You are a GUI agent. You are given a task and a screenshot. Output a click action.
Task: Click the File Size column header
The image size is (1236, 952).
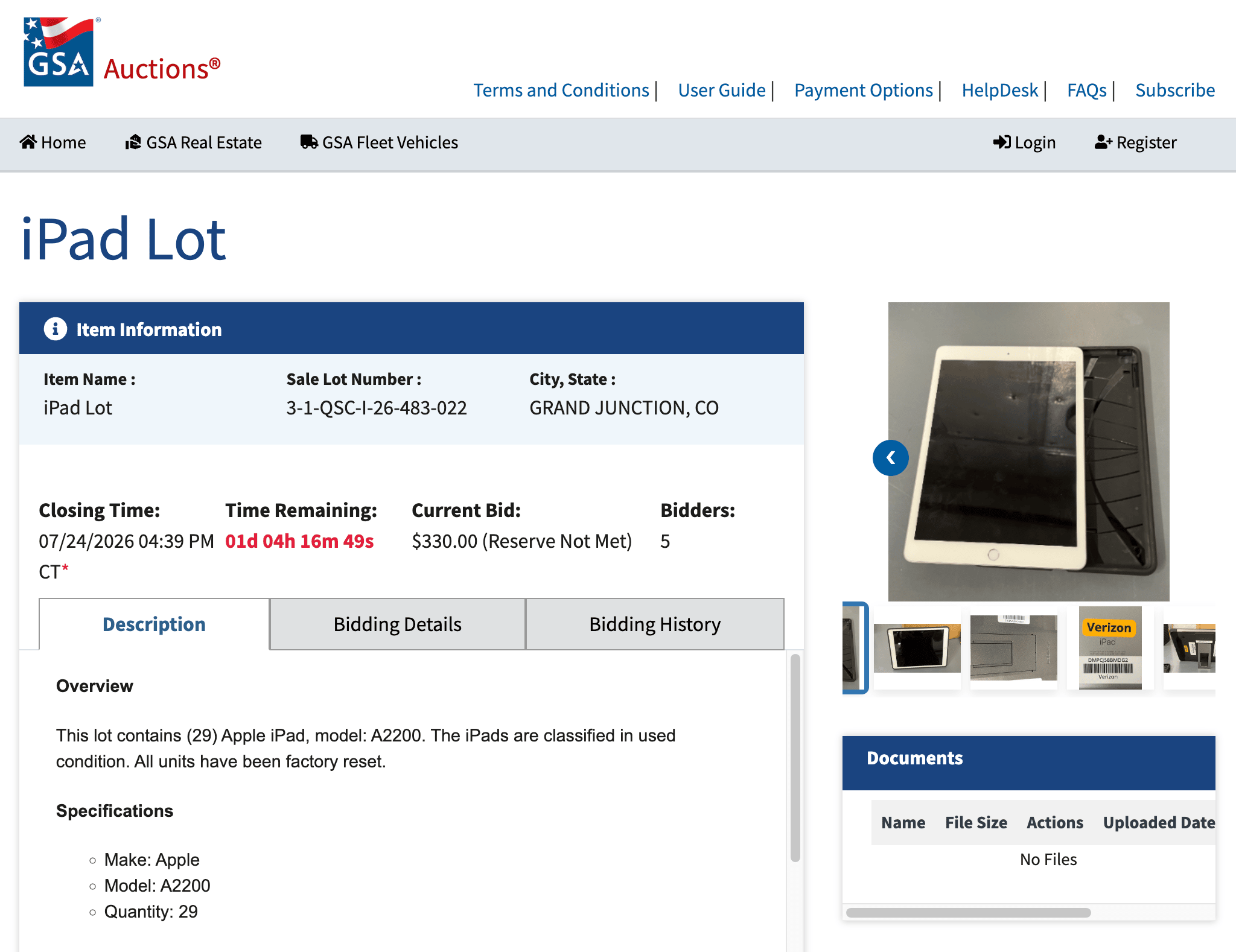(976, 822)
